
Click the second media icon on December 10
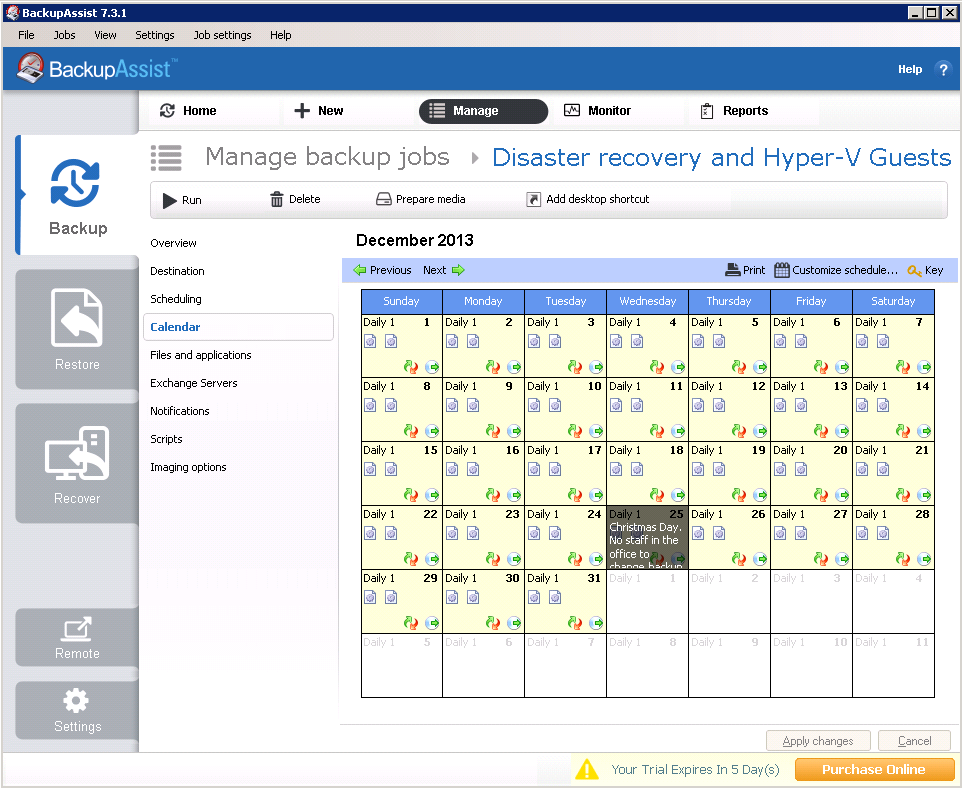(x=555, y=405)
